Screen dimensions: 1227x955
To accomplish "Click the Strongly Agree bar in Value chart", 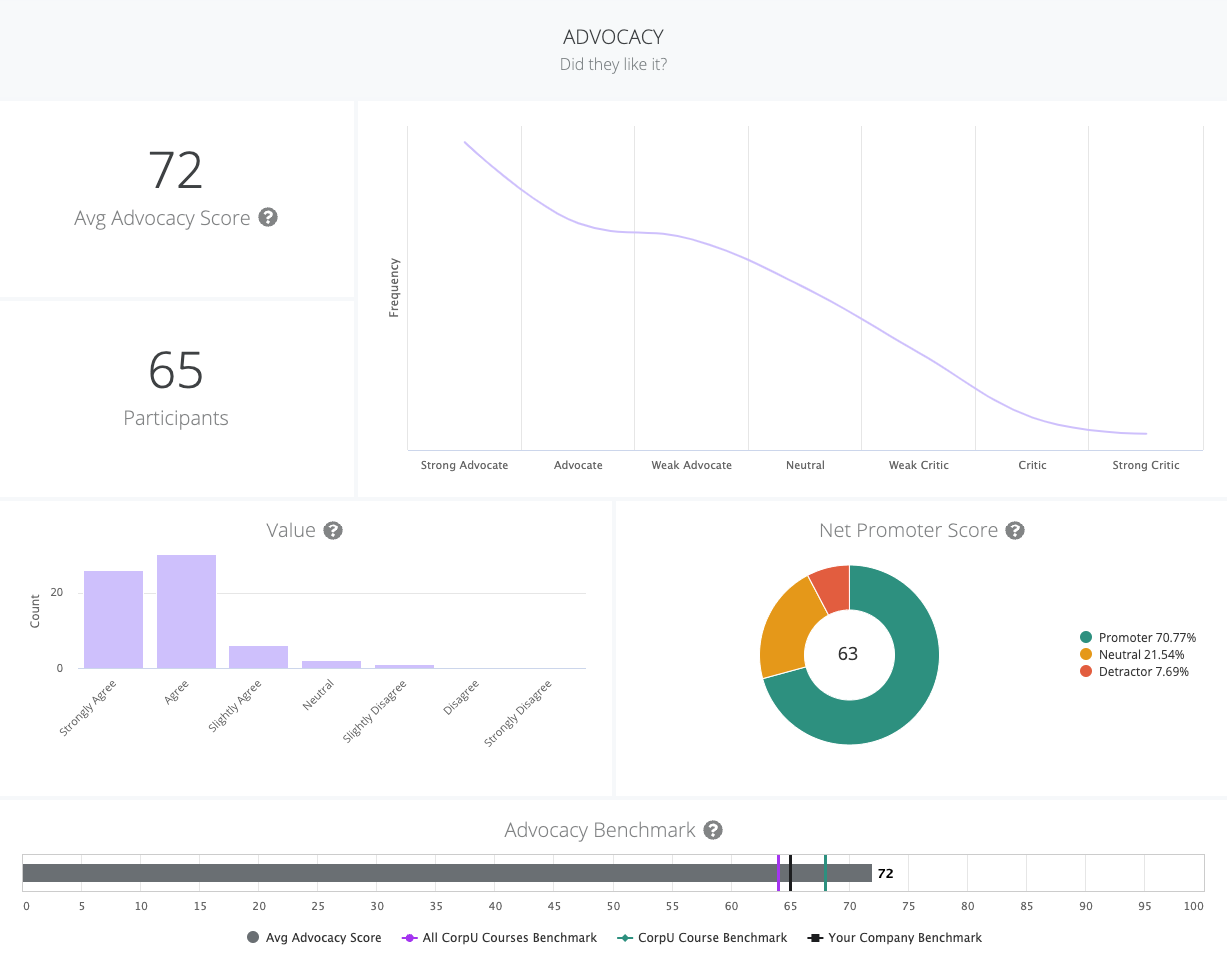I will click(x=113, y=619).
